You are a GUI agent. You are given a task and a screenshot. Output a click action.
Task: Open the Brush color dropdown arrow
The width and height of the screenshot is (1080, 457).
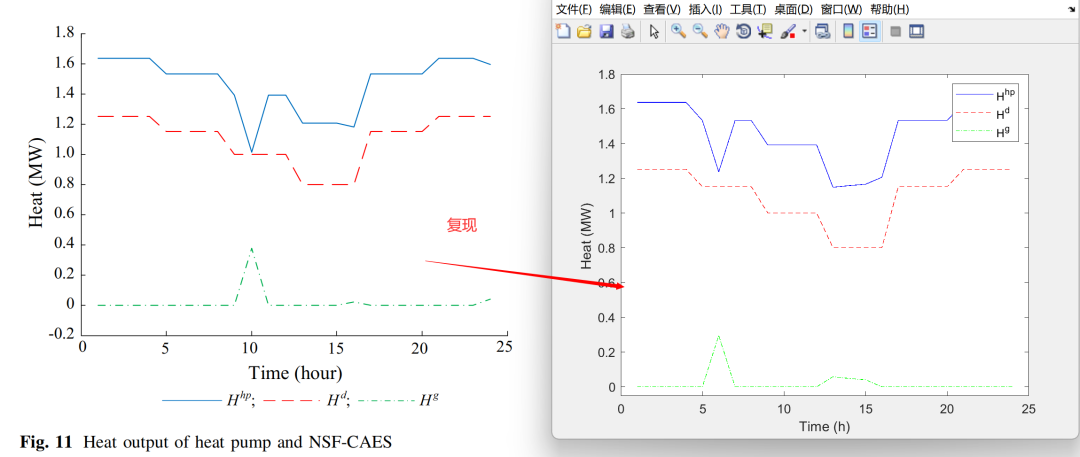[804, 31]
